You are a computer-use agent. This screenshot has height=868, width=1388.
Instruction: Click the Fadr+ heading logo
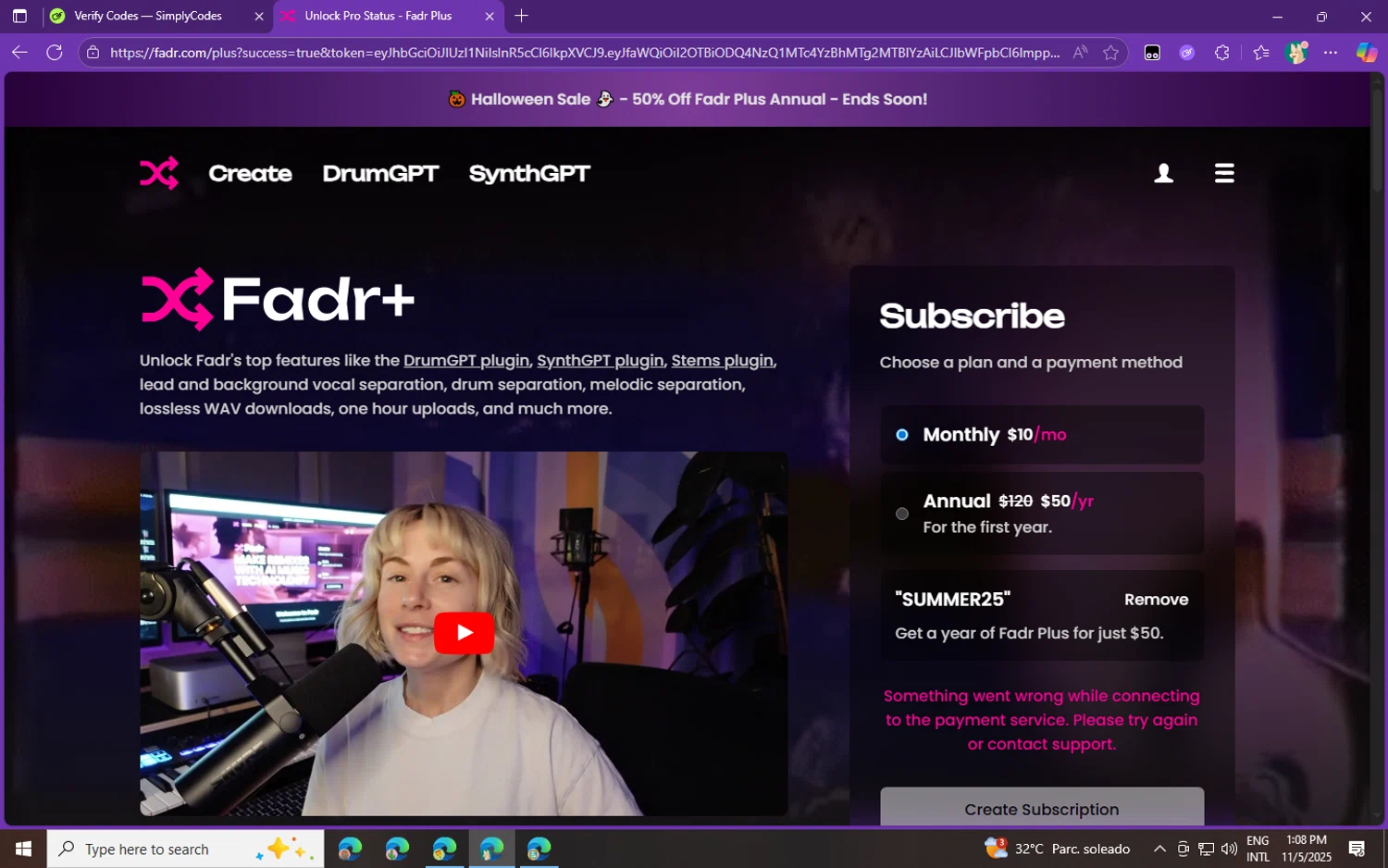coord(278,299)
